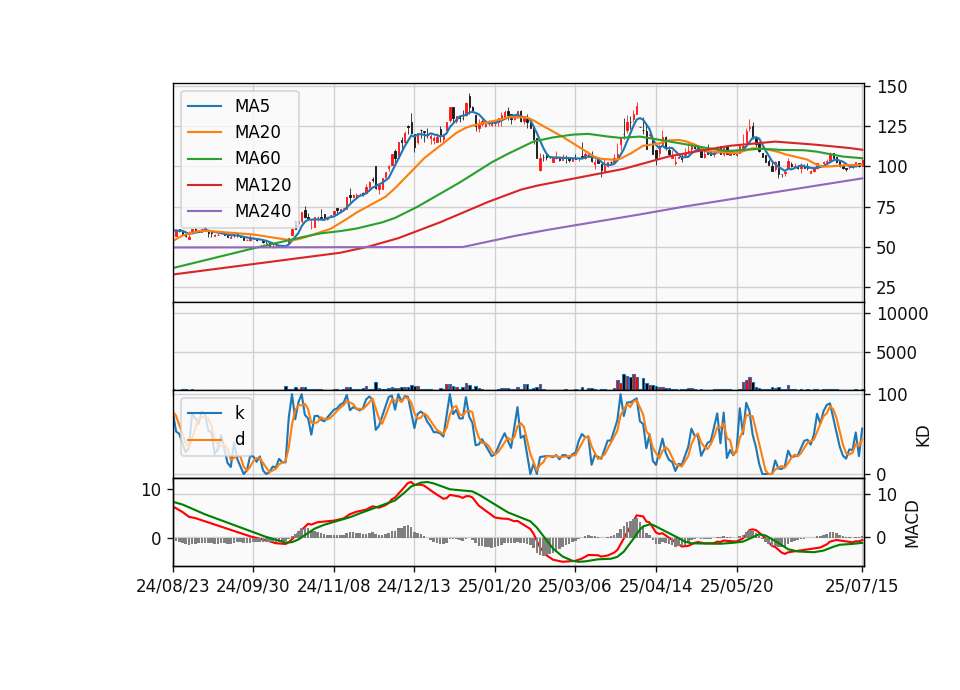Image resolution: width=960 pixels, height=690 pixels.
Task: Click the orange MA20 legend line sample
Action: (204, 132)
